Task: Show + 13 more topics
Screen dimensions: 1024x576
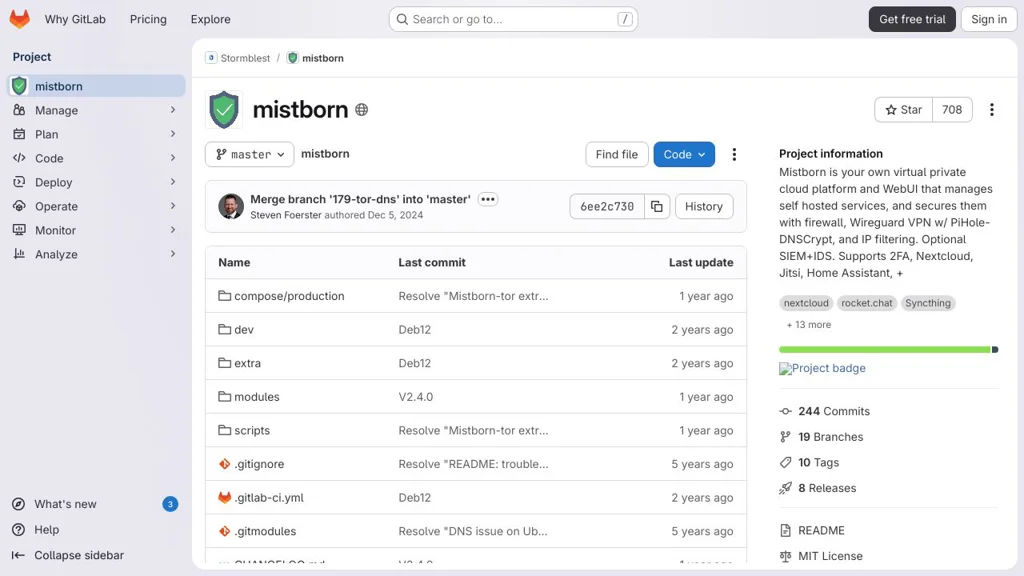Action: (808, 325)
